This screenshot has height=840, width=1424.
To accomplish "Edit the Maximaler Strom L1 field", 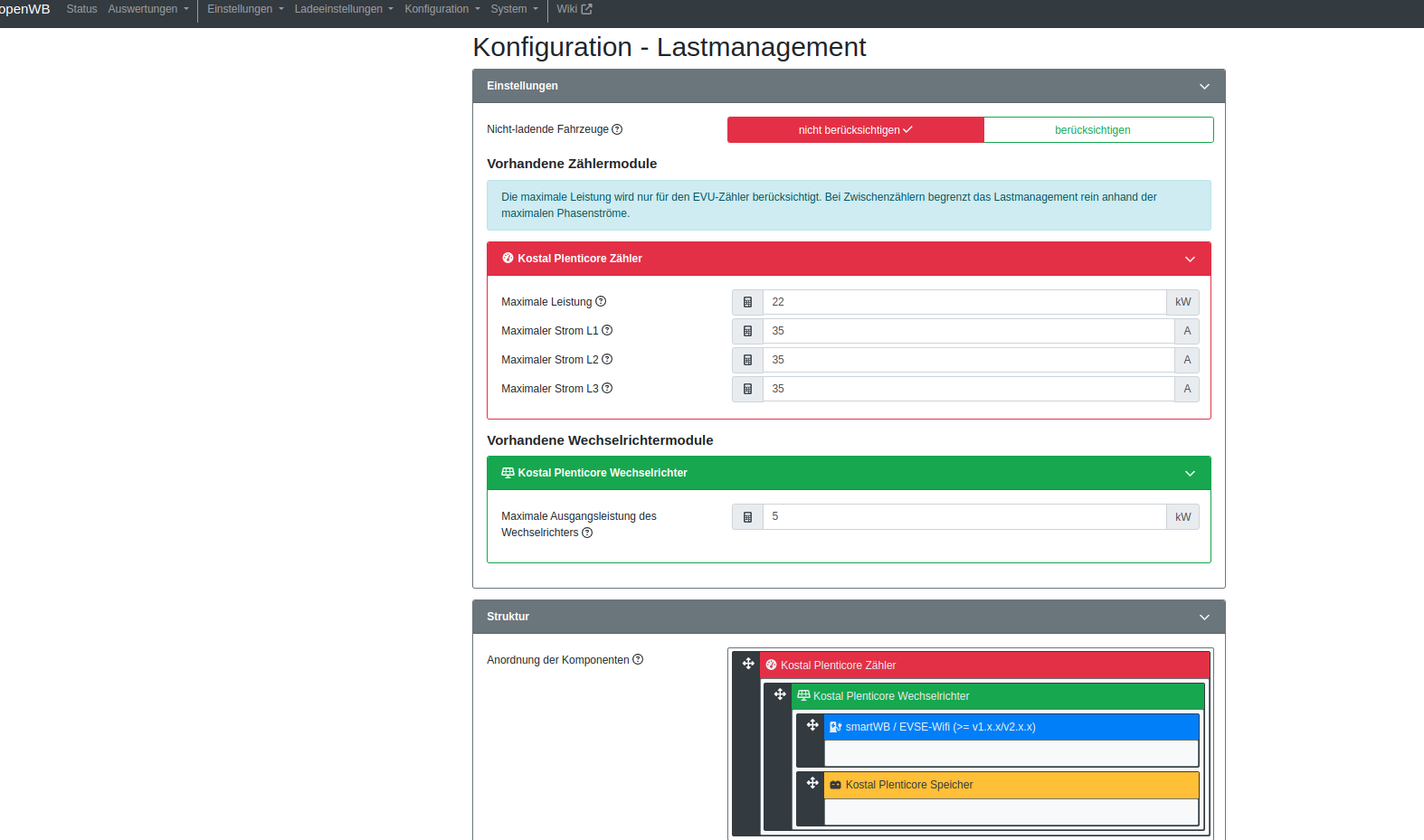I will pyautogui.click(x=969, y=331).
